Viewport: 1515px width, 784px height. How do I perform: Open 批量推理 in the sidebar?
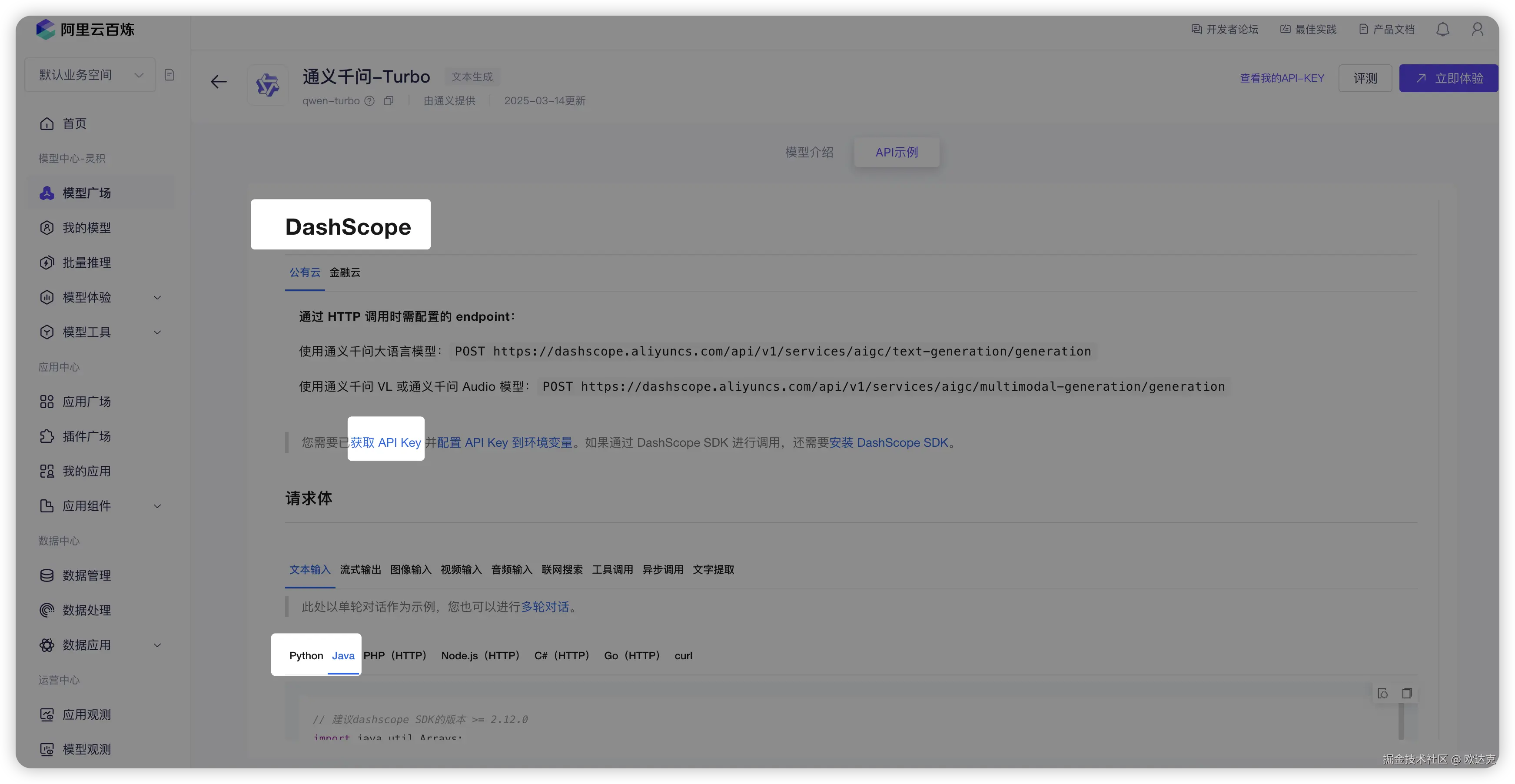point(86,262)
